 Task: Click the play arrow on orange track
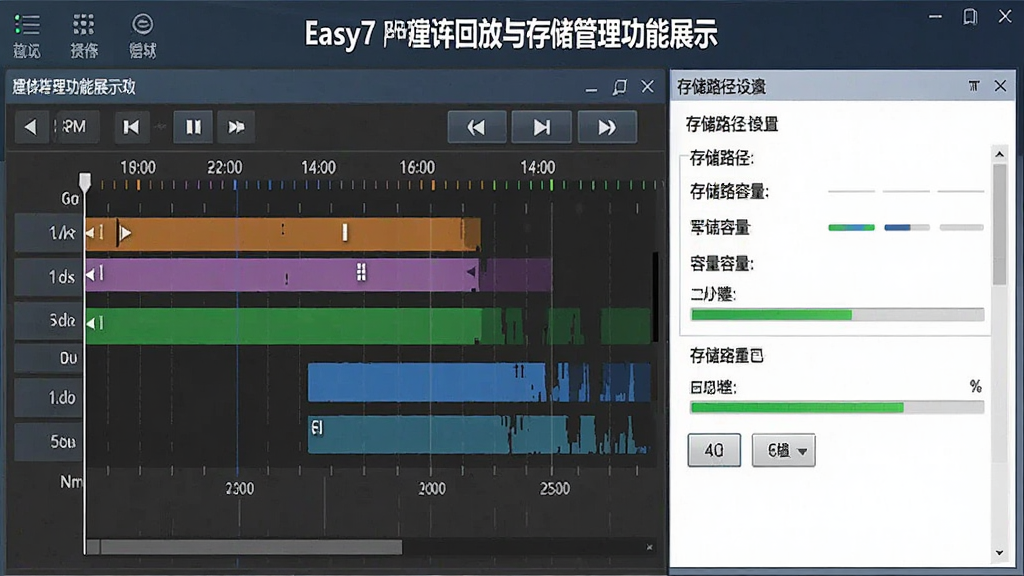tap(125, 232)
